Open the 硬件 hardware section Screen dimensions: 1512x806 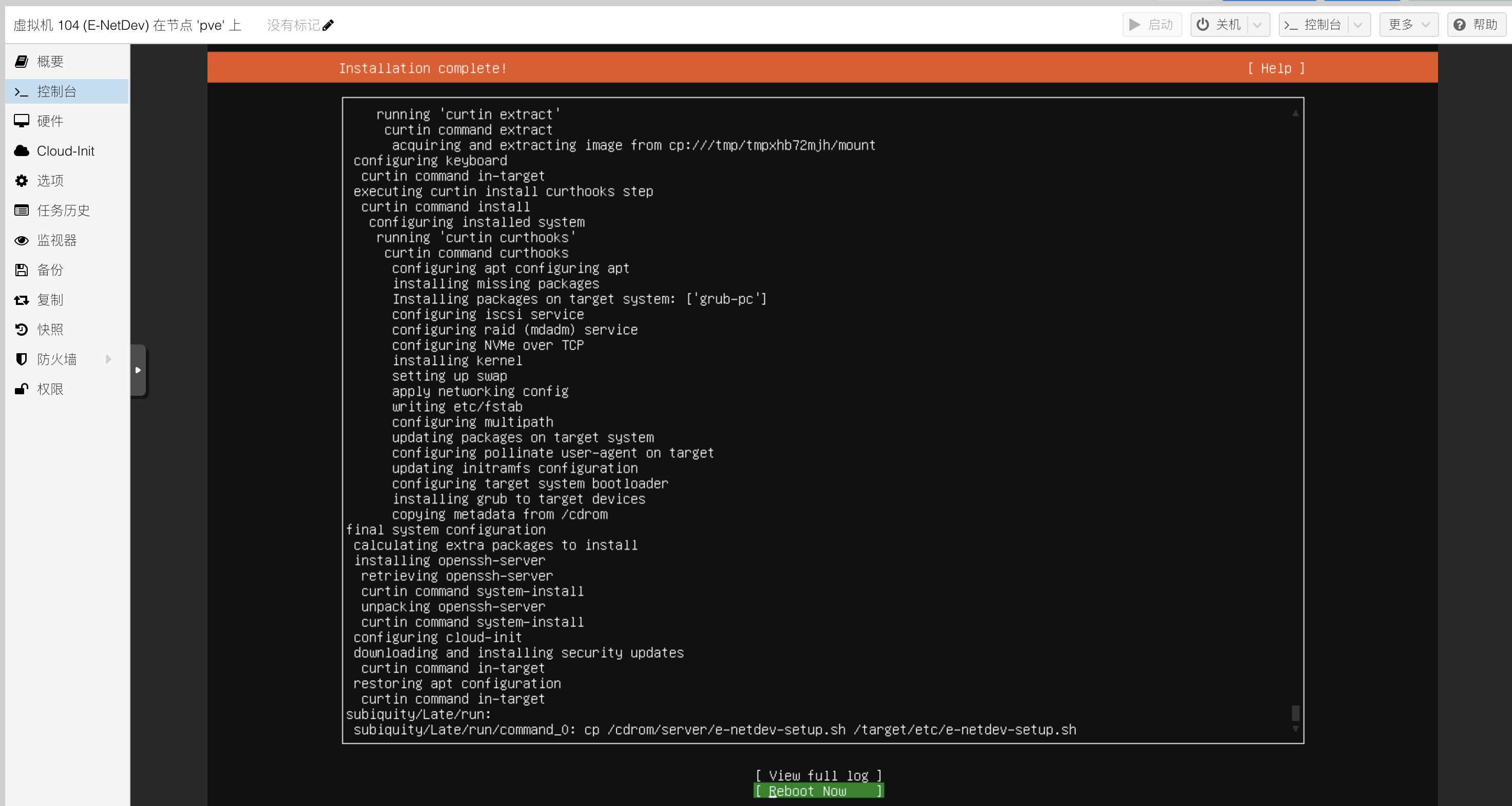pyautogui.click(x=67, y=121)
